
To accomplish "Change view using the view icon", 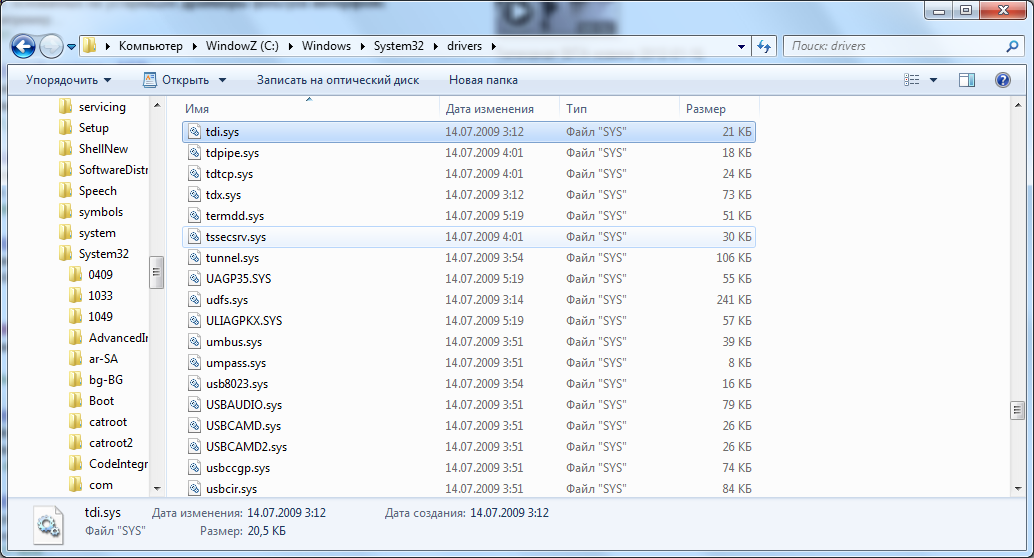I will [x=912, y=80].
